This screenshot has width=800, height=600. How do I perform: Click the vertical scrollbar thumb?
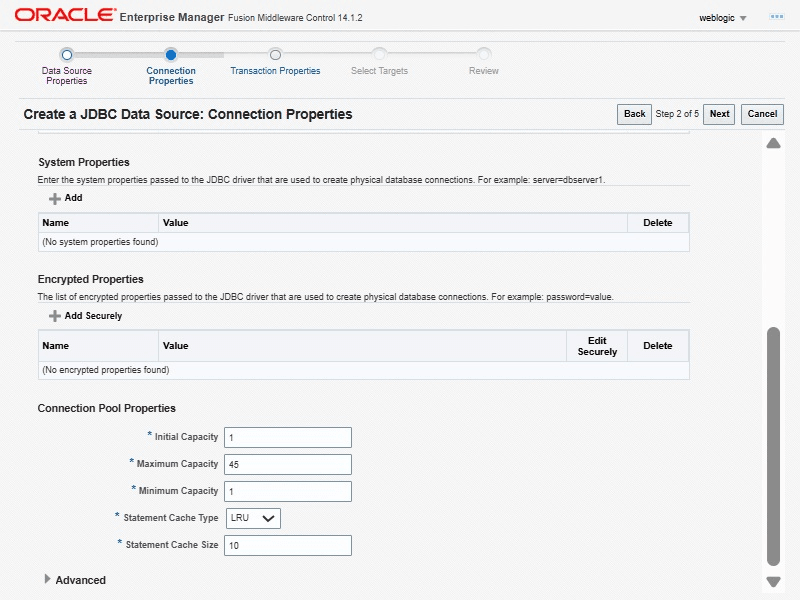773,445
